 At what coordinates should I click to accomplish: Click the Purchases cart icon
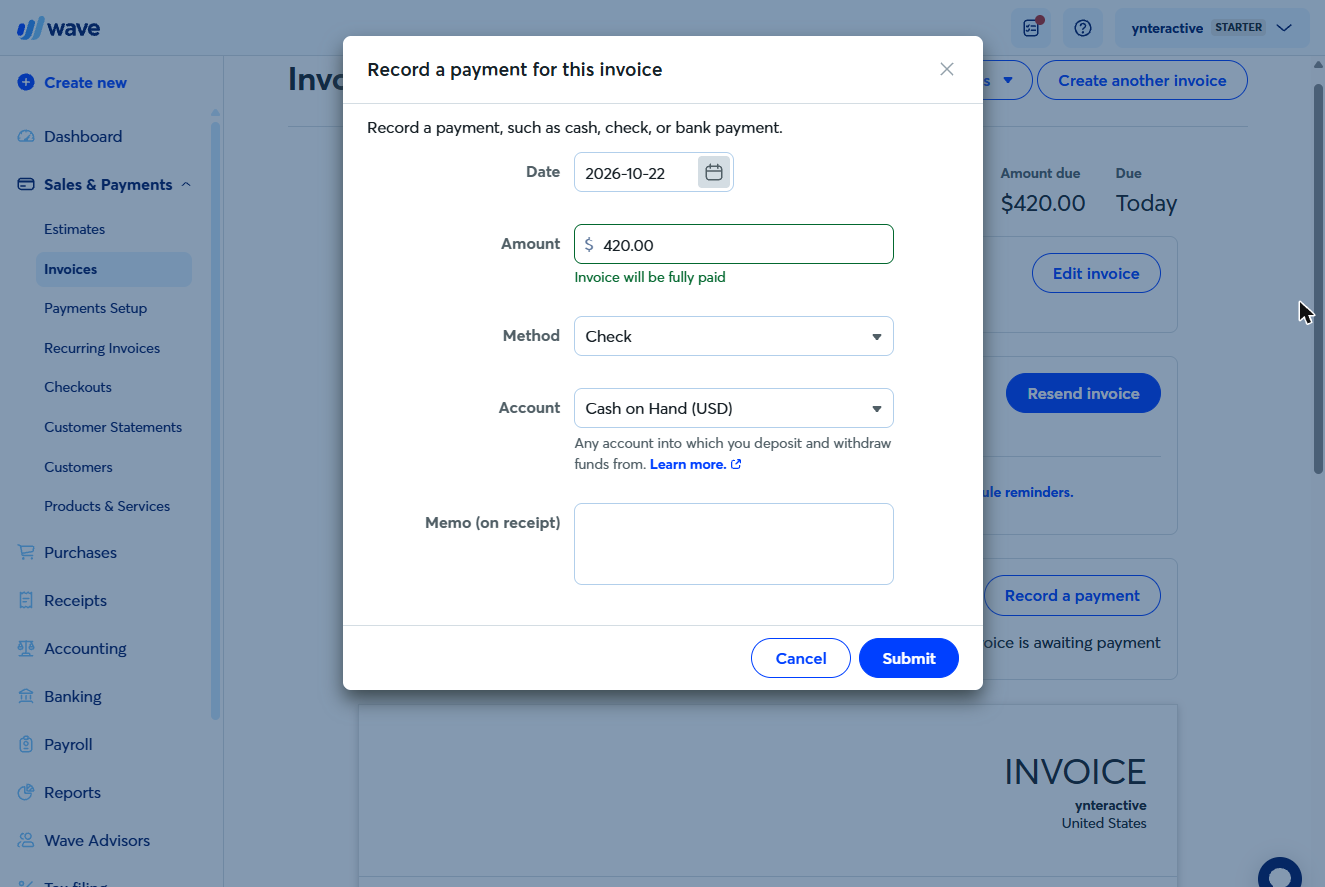coord(26,553)
